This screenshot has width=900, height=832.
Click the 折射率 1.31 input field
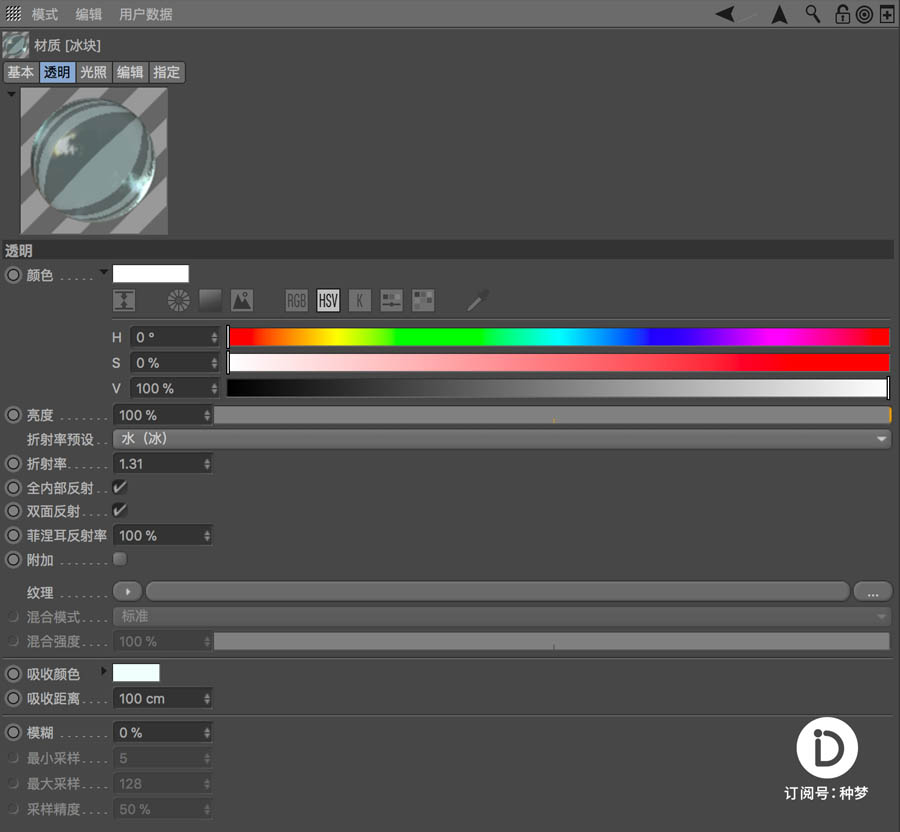pos(162,464)
